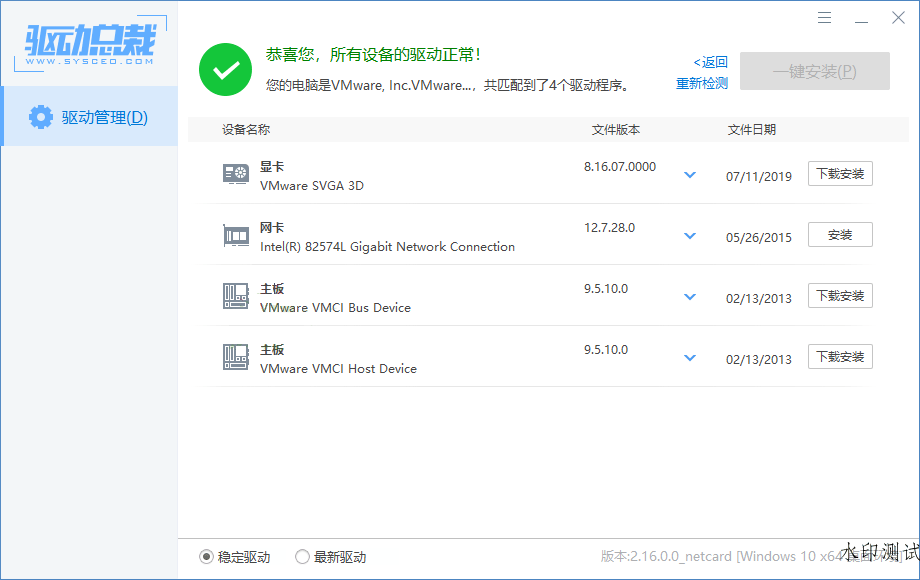Click 下载安装 for VMware SVGA 3D
Viewport: 920px width, 580px height.
(840, 174)
